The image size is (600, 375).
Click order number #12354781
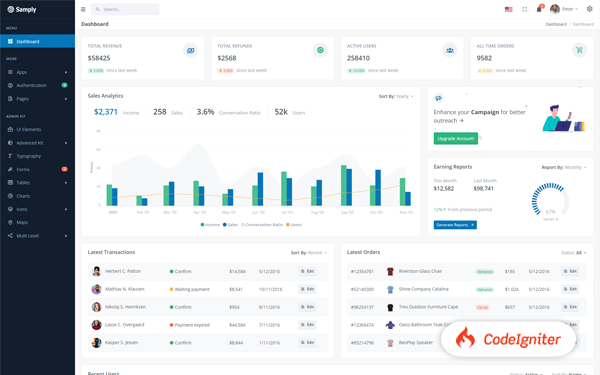click(362, 272)
